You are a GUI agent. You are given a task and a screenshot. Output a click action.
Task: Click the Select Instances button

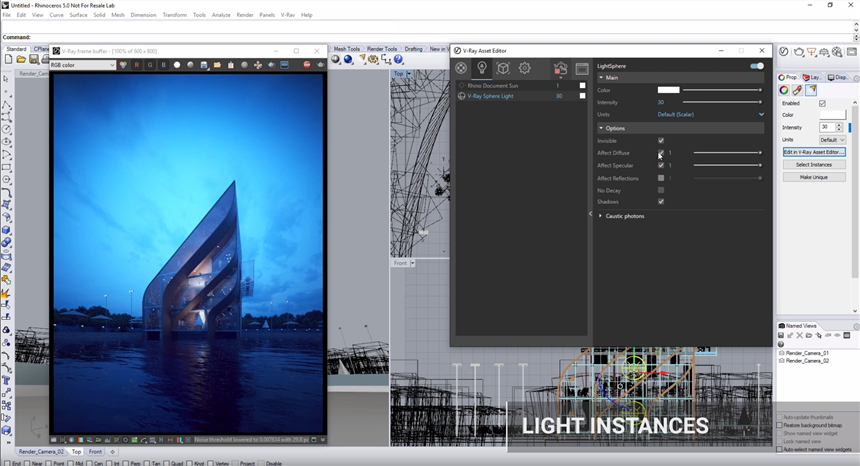[x=813, y=164]
